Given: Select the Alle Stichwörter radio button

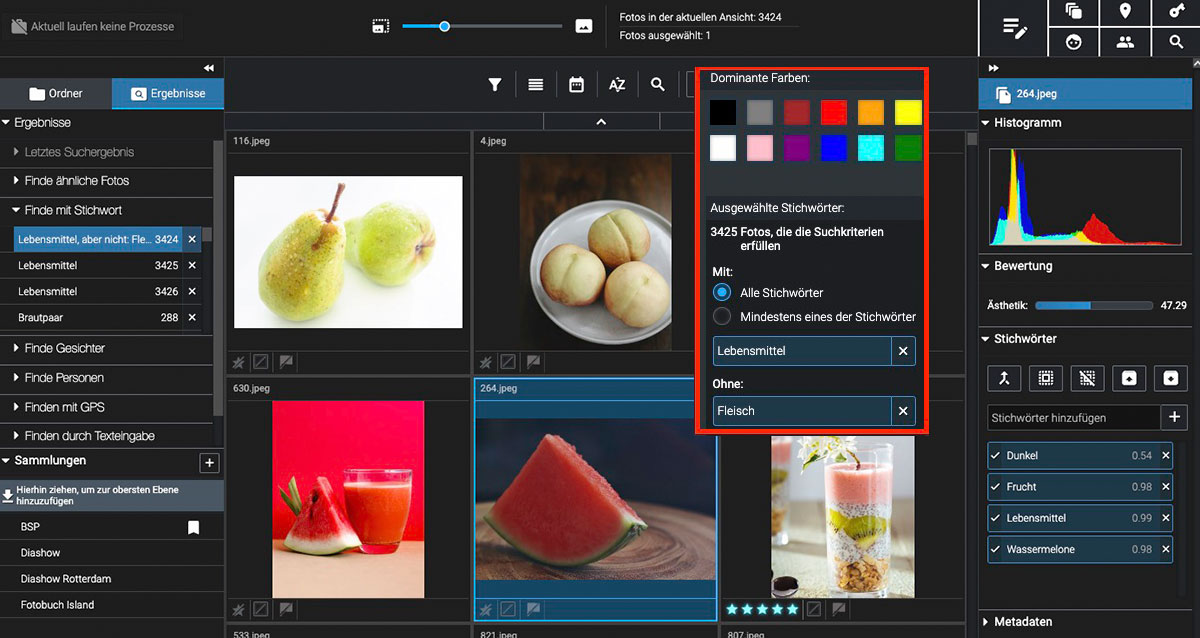Looking at the screenshot, I should (722, 293).
